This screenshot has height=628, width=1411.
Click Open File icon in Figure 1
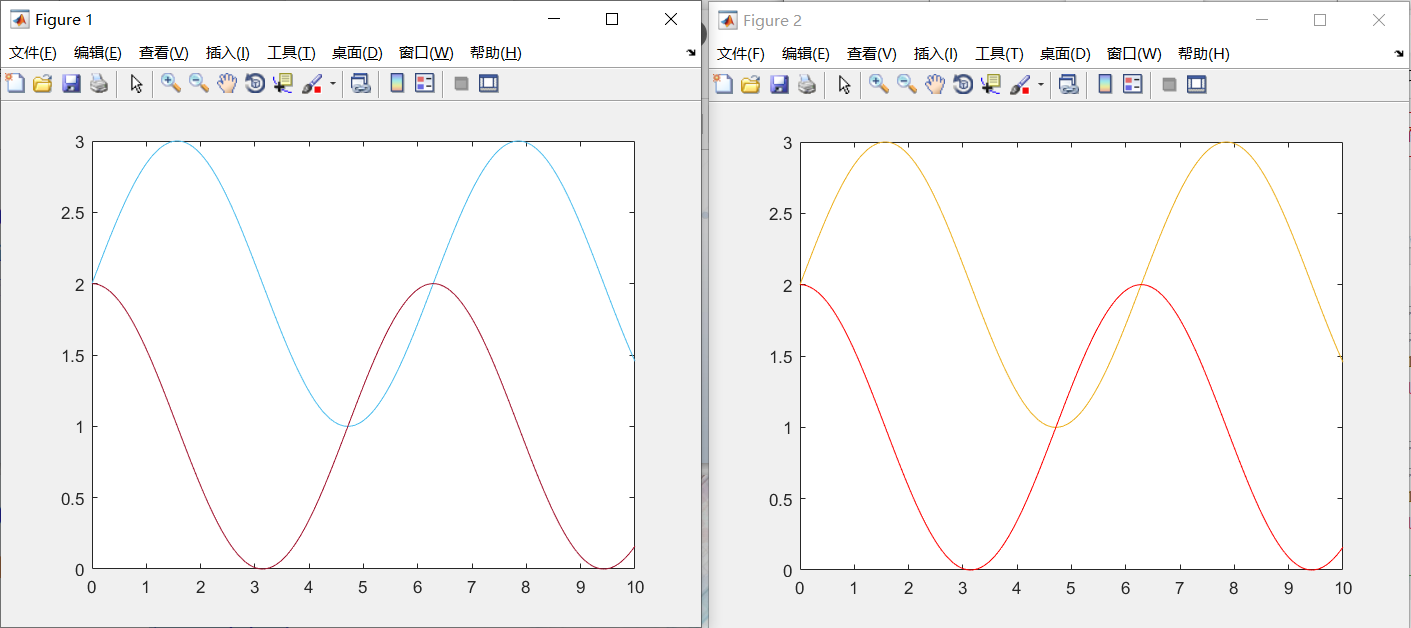pos(43,84)
